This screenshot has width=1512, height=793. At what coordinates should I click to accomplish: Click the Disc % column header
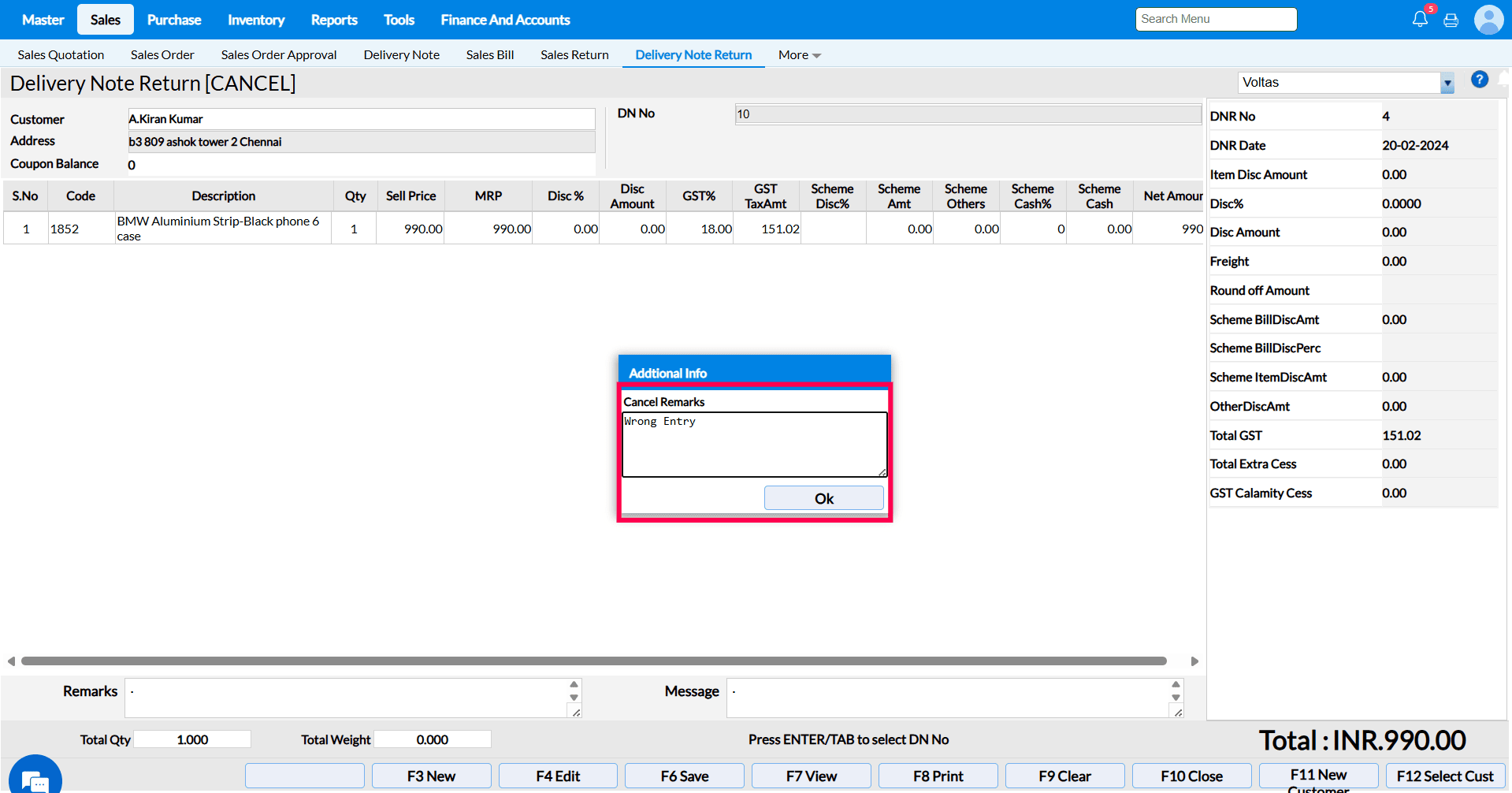point(566,196)
